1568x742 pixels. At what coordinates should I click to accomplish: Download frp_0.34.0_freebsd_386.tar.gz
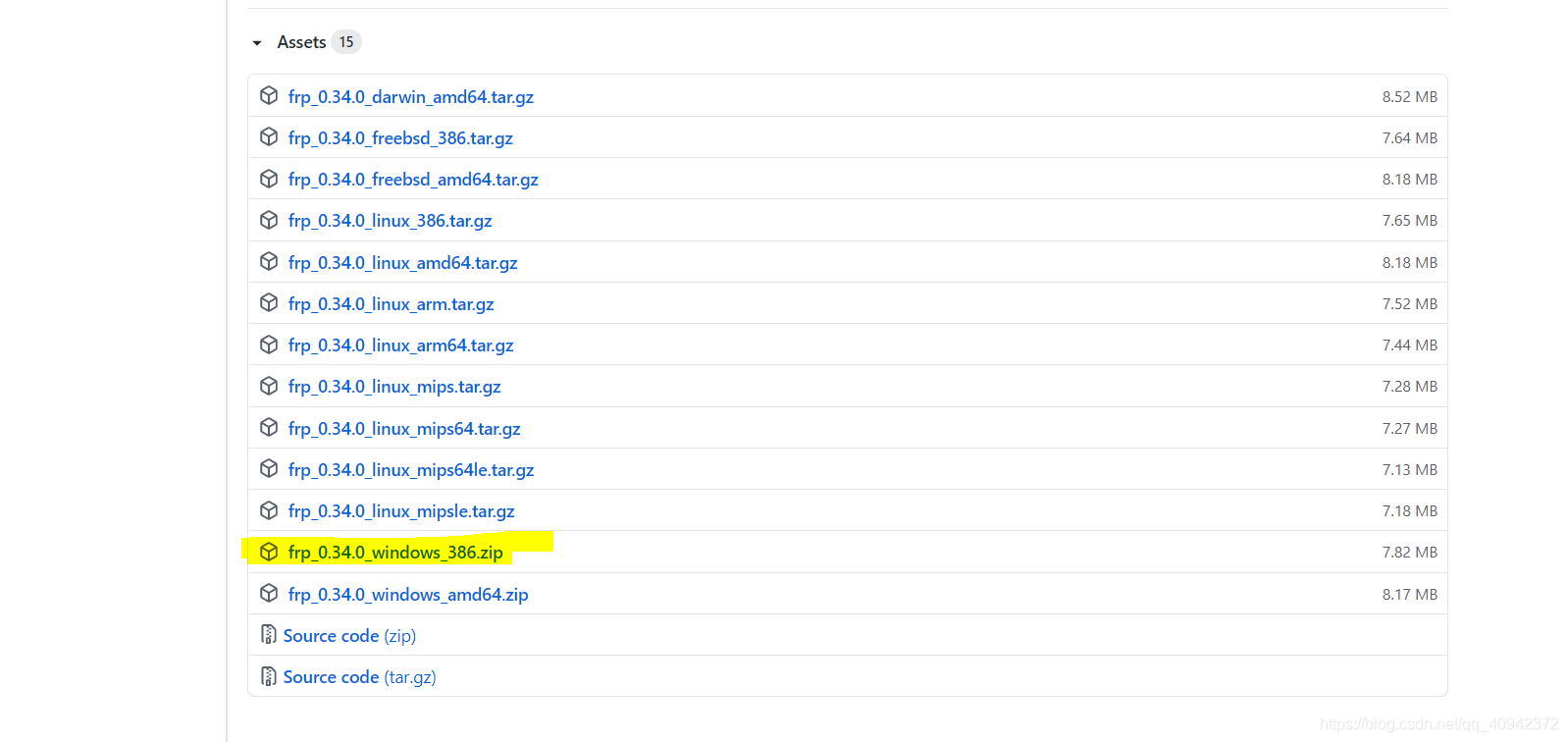tap(400, 138)
